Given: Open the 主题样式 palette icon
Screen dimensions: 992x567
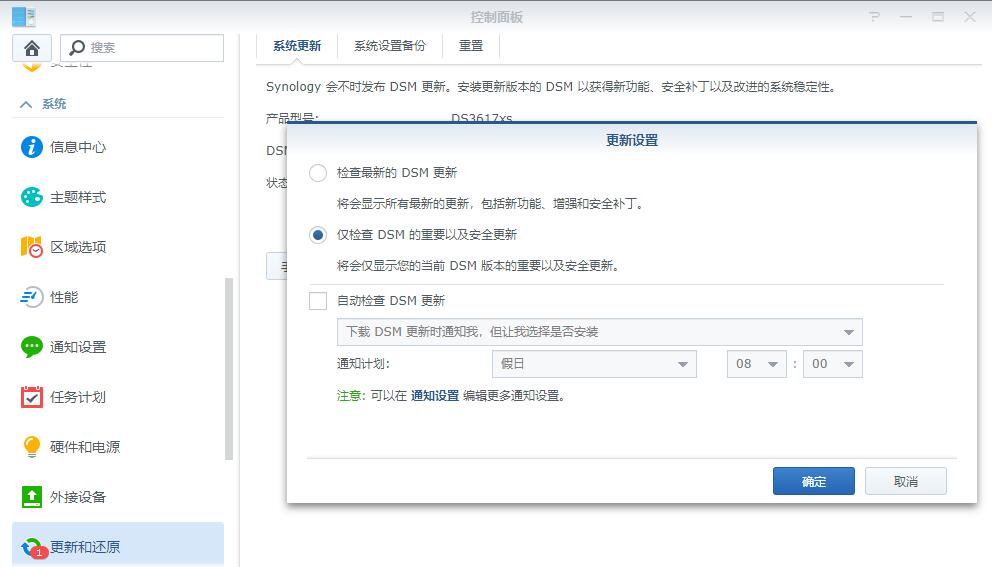Looking at the screenshot, I should 32,197.
